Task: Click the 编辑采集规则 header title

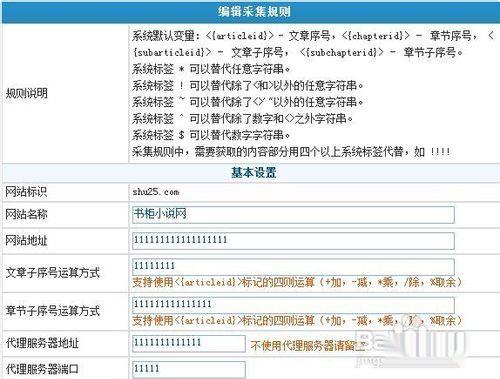Action: click(254, 12)
